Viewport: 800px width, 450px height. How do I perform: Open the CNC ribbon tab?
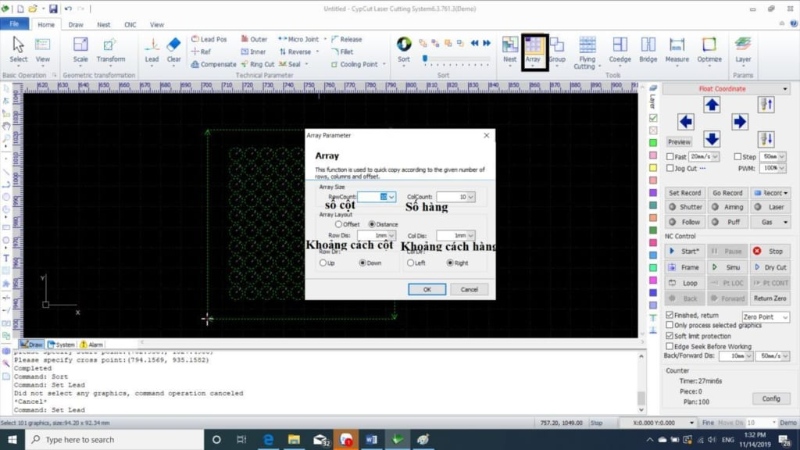coord(130,24)
